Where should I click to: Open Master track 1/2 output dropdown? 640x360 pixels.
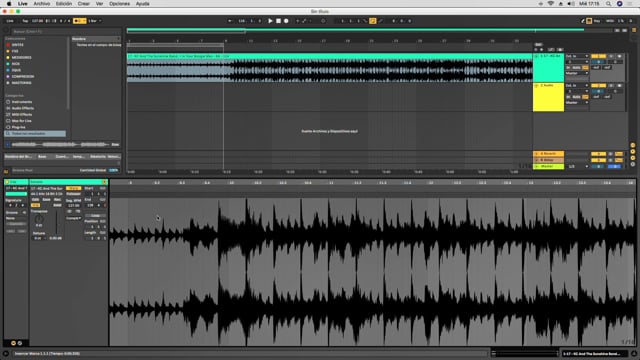point(578,167)
